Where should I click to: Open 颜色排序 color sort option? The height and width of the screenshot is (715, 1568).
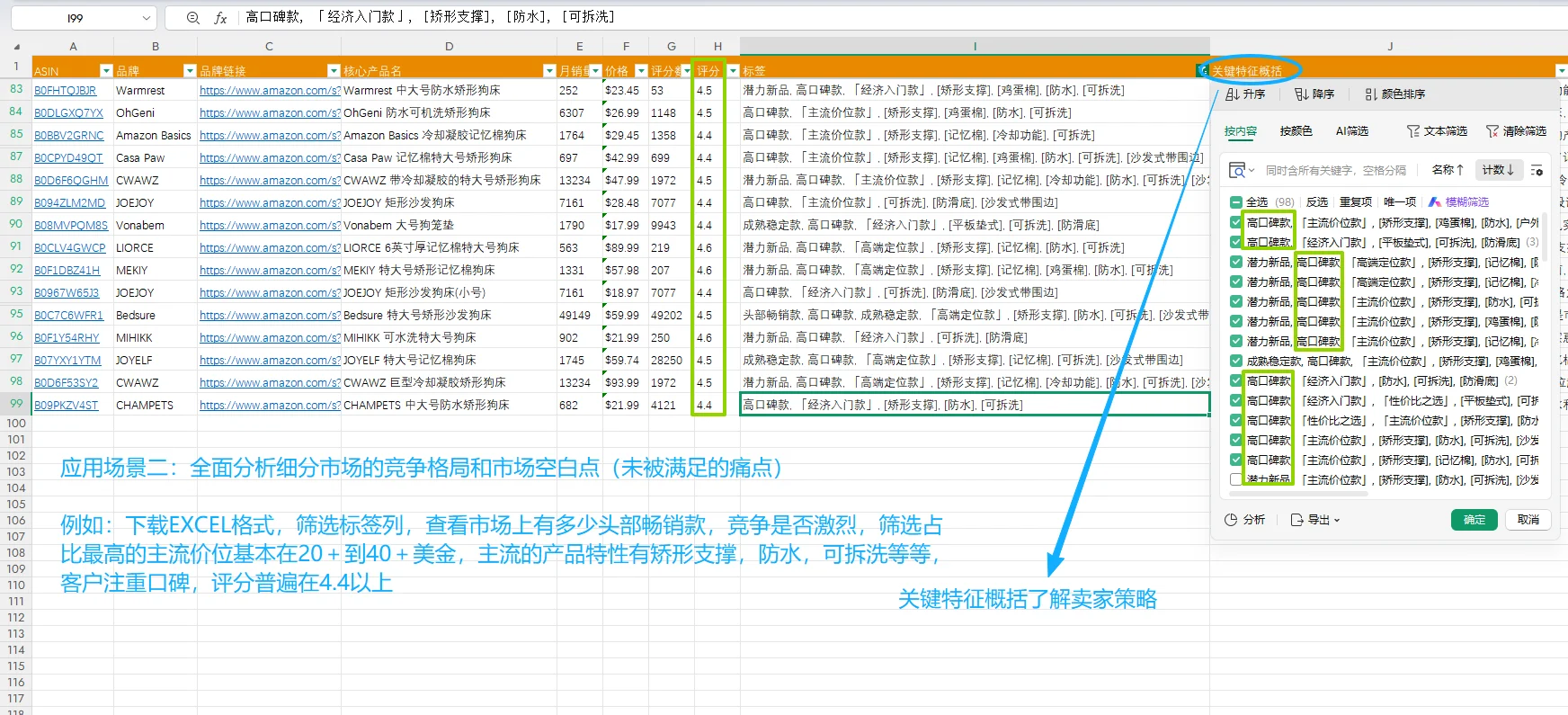(1394, 94)
